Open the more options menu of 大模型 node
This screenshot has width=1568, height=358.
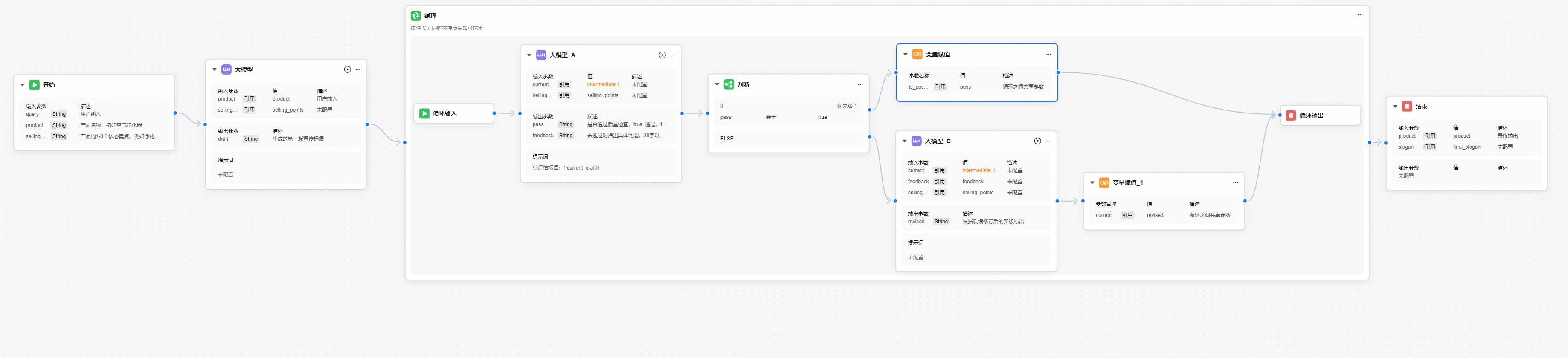[x=358, y=69]
